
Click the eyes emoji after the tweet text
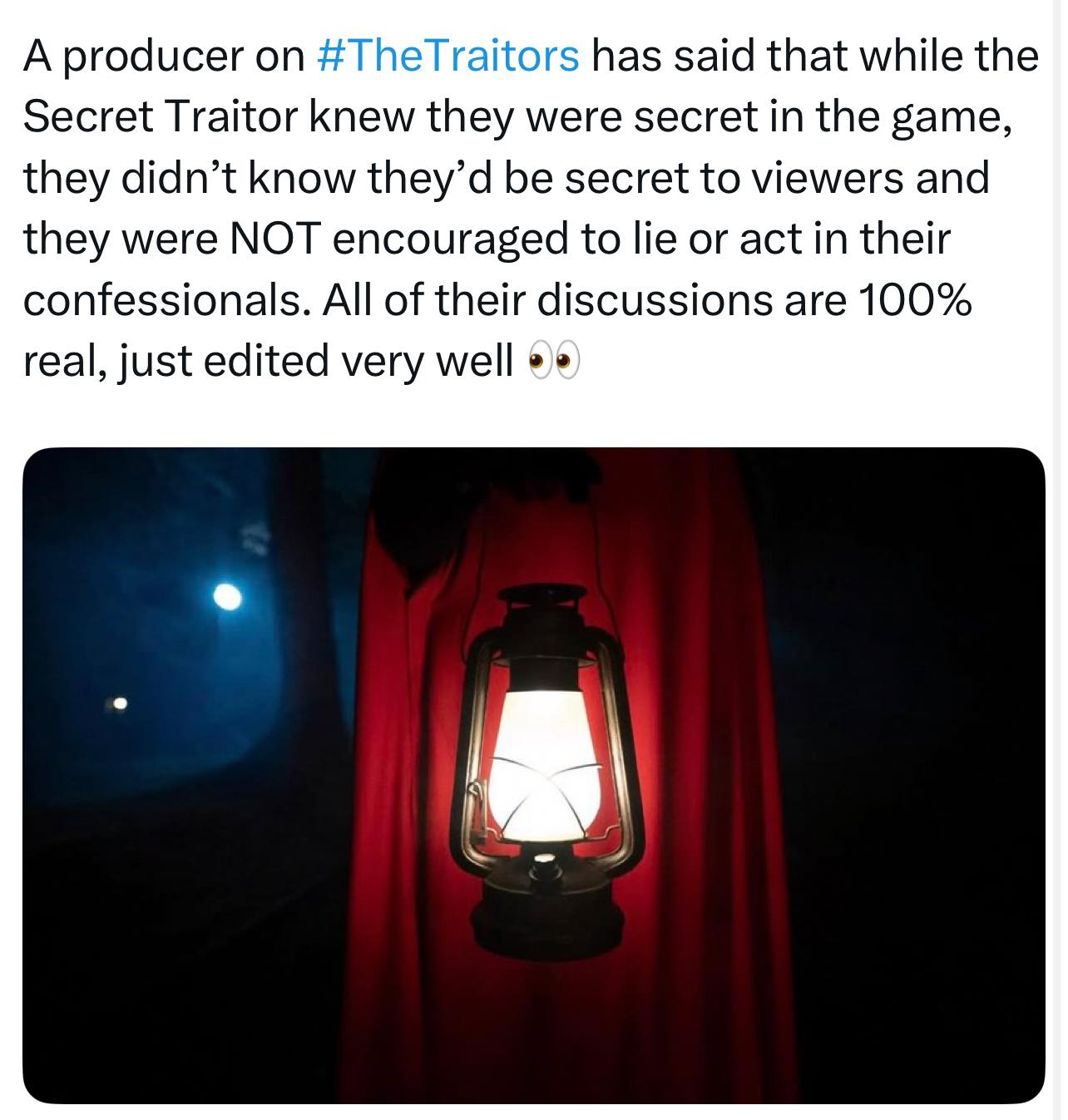(554, 362)
